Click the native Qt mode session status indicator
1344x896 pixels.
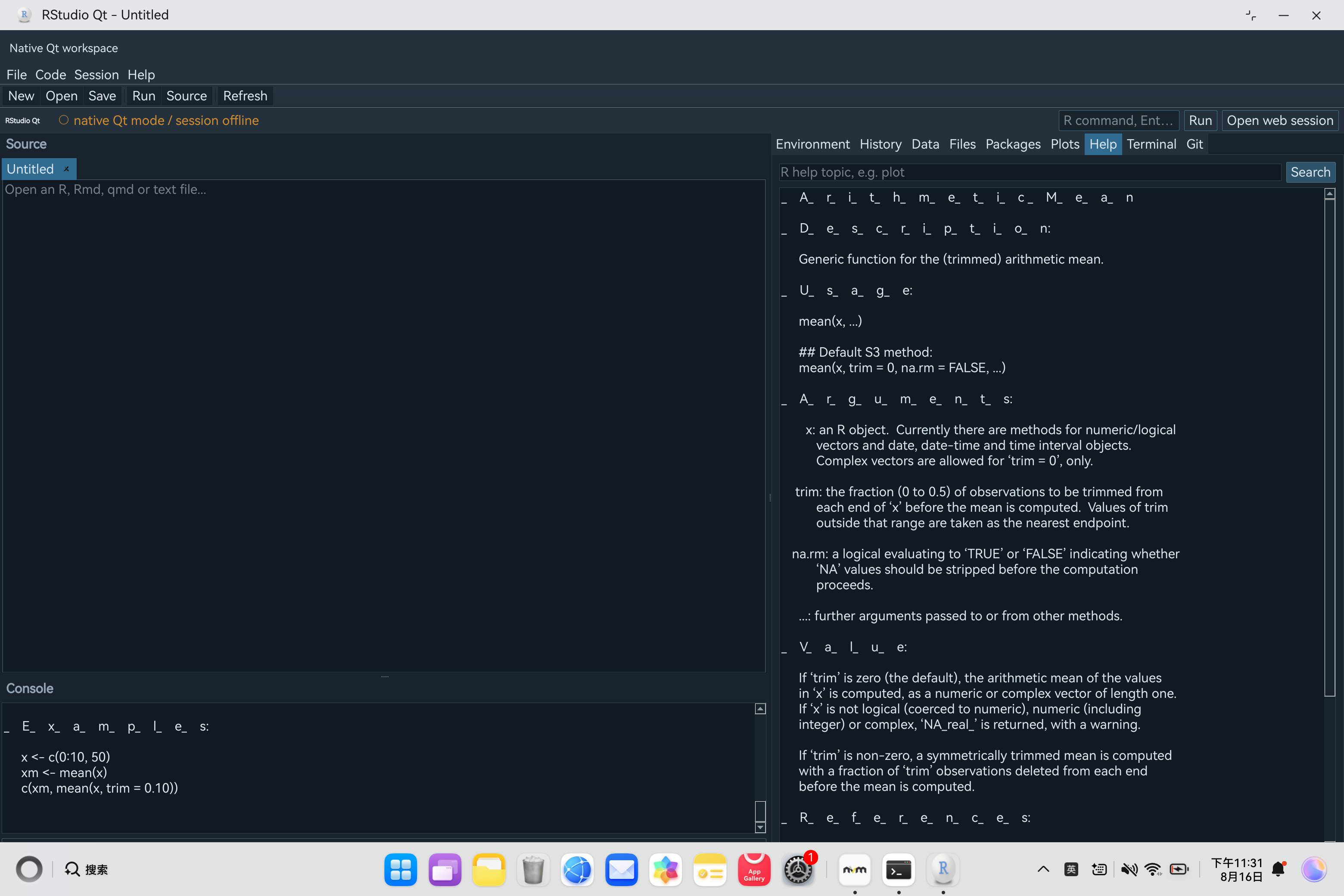pos(159,121)
